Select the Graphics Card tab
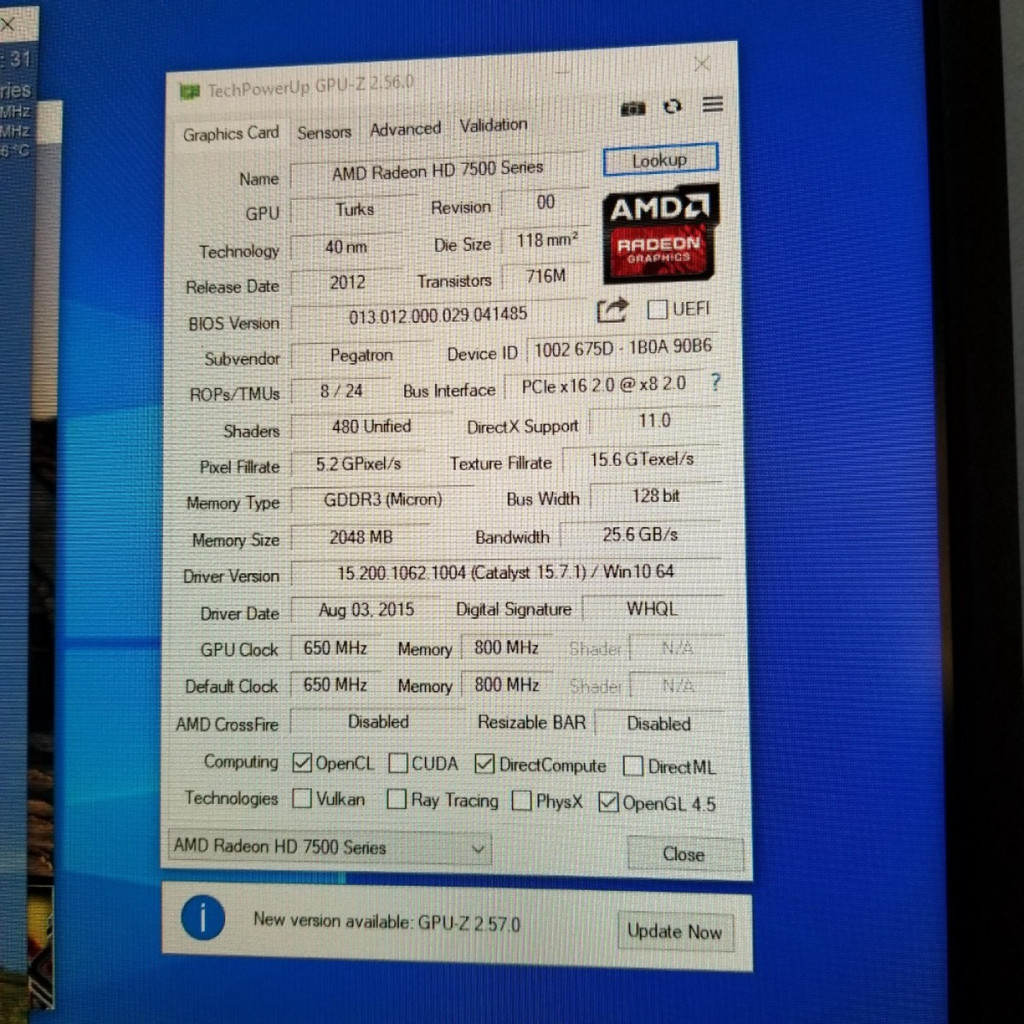 pos(231,134)
